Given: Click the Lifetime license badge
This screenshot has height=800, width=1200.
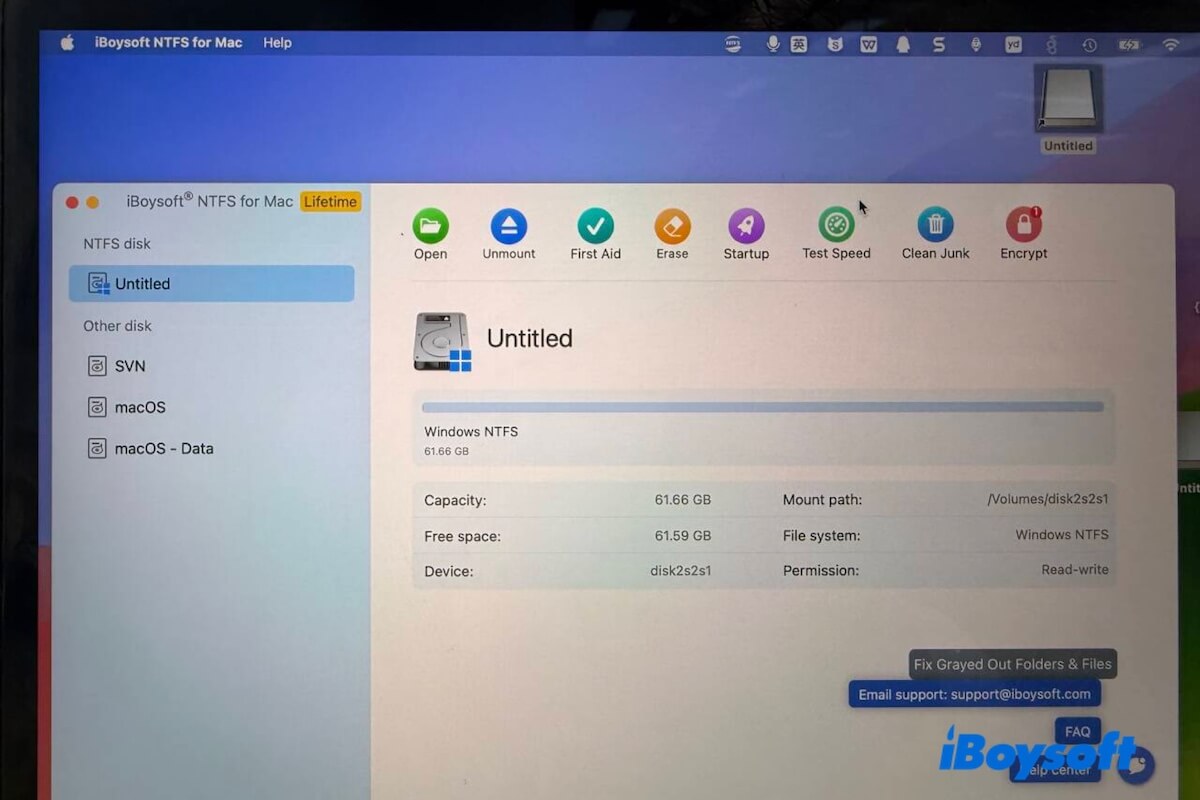Looking at the screenshot, I should [330, 202].
